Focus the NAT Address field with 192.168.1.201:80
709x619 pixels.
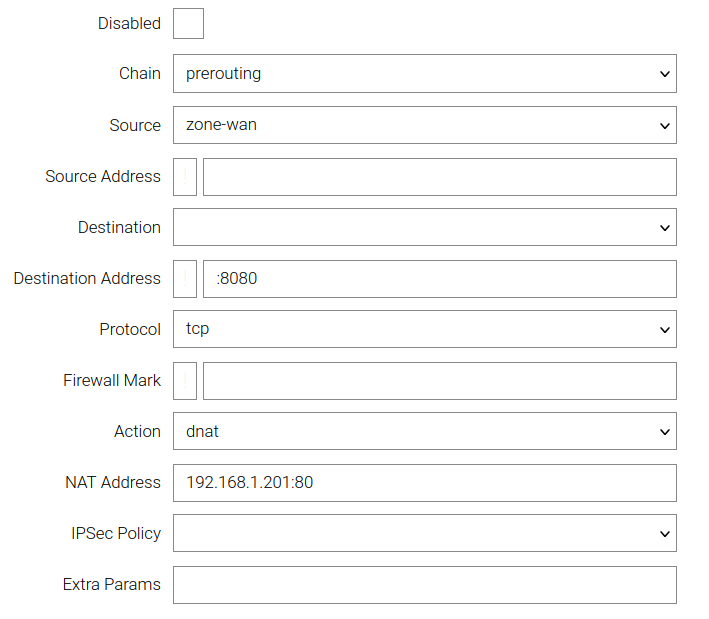[424, 482]
